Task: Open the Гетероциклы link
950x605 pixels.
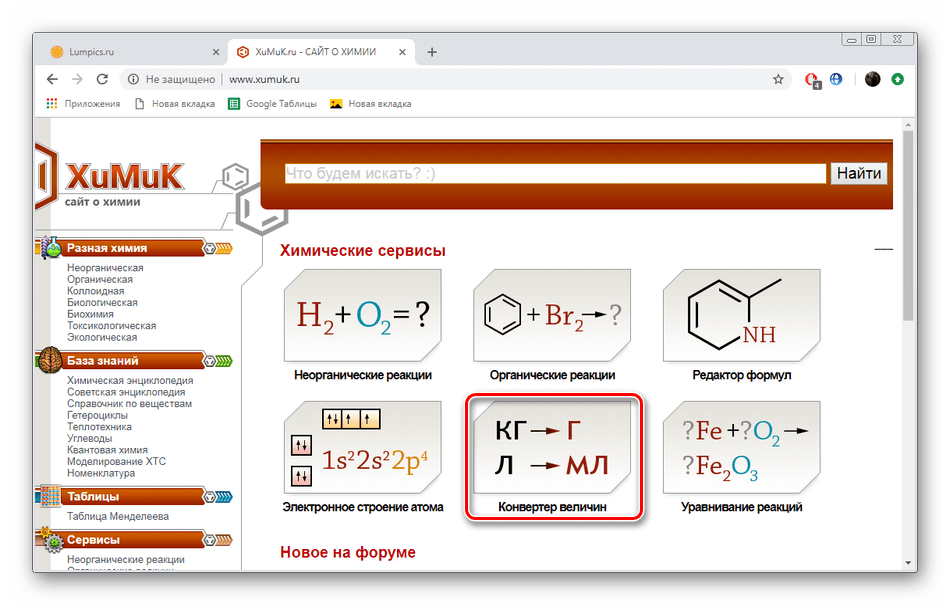Action: pyautogui.click(x=97, y=415)
